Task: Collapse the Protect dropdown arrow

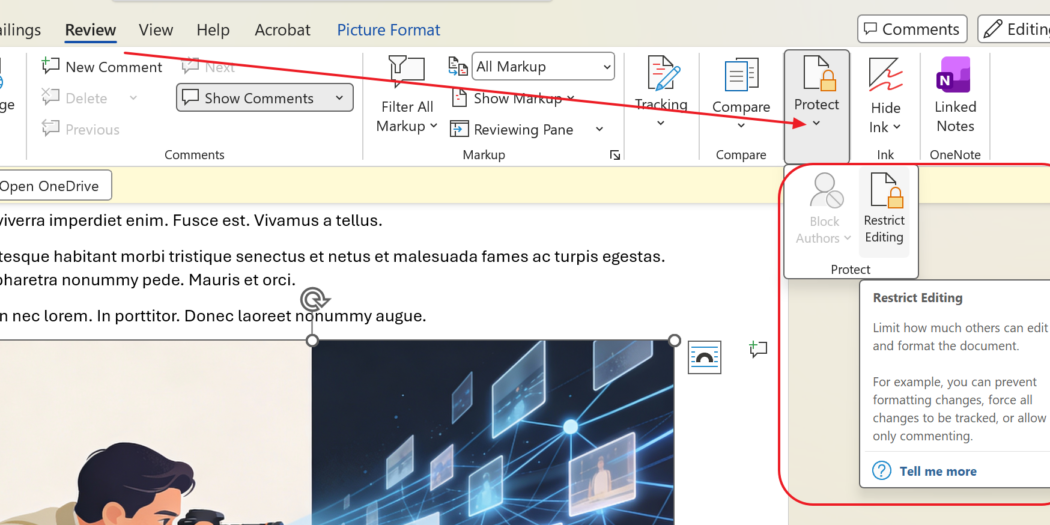Action: [817, 123]
